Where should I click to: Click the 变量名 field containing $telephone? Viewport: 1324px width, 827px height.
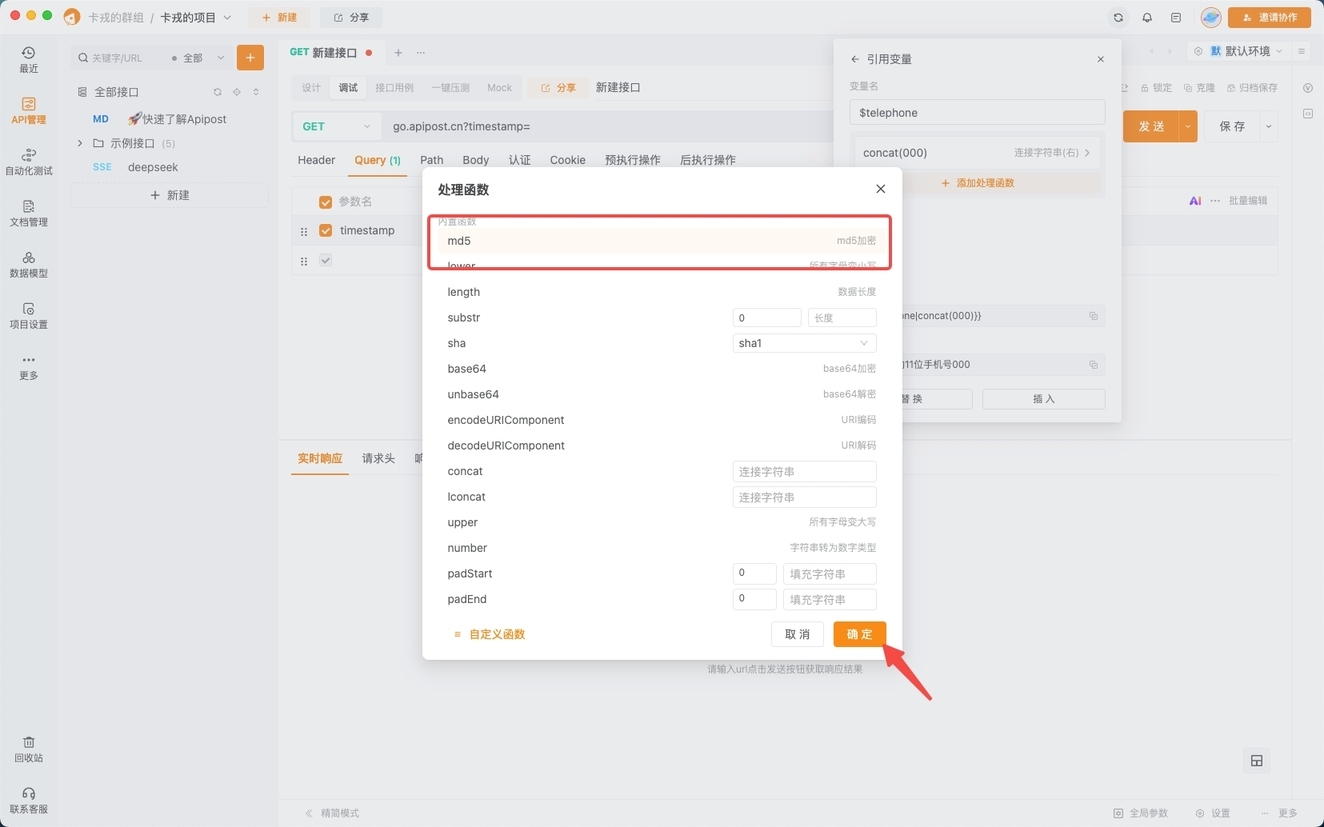tap(977, 113)
